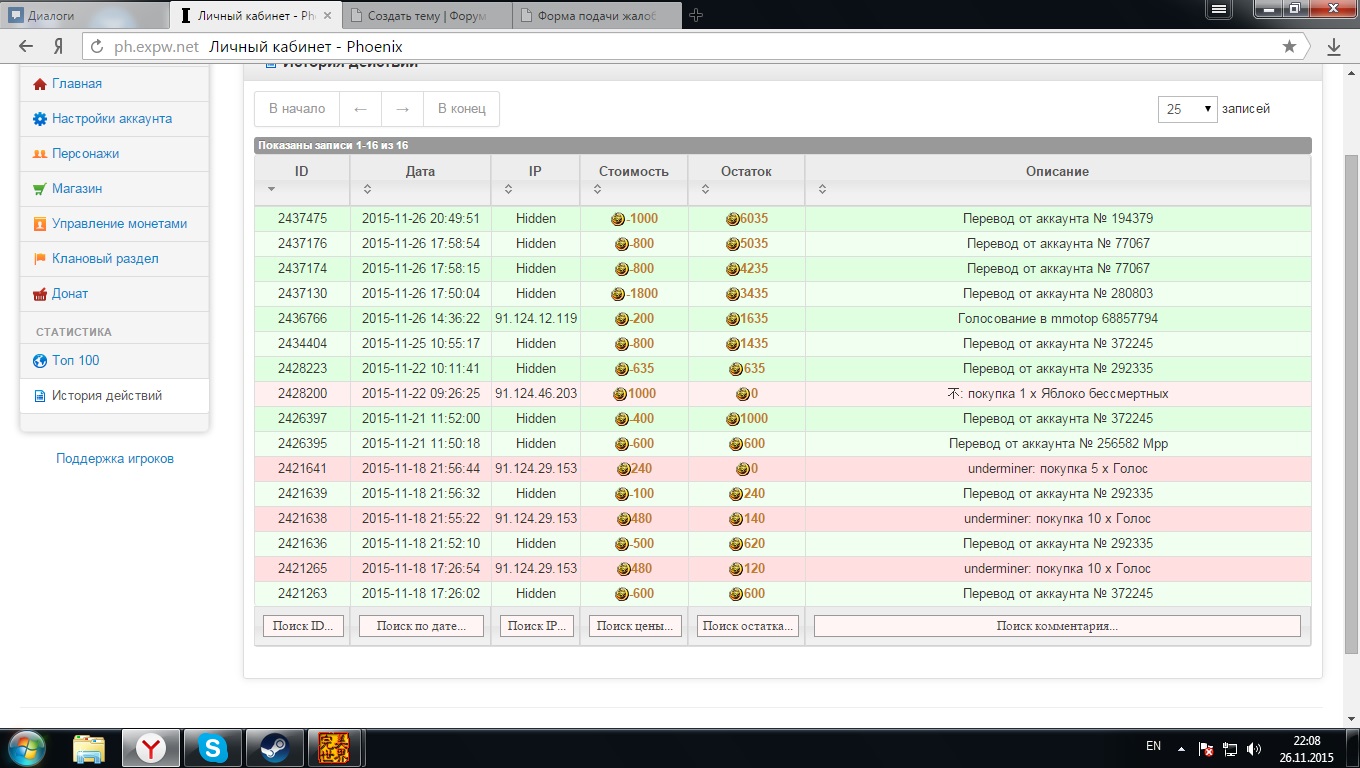Open Skype from the taskbar

pyautogui.click(x=212, y=748)
